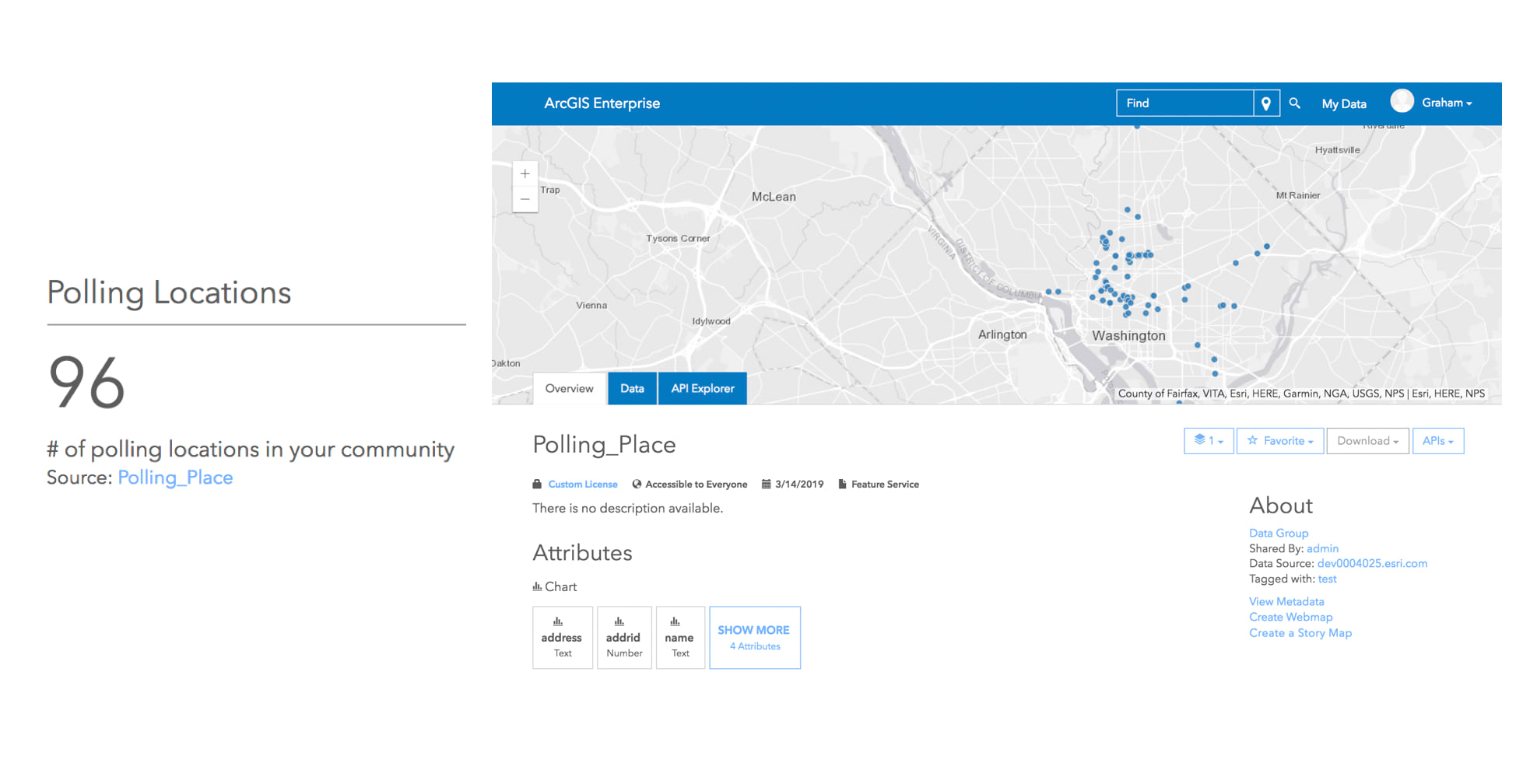The image size is (1516, 784).
Task: Zoom out the map with minus button
Action: click(525, 199)
